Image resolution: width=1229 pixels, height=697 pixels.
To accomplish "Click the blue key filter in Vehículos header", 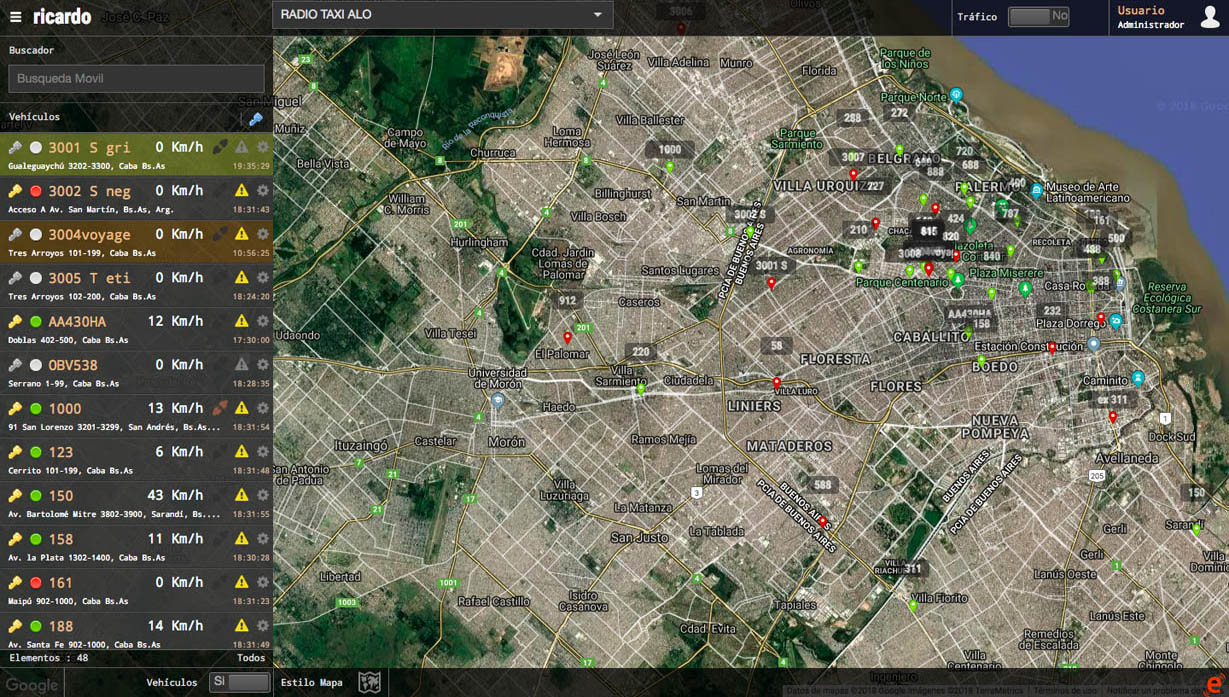I will [255, 119].
